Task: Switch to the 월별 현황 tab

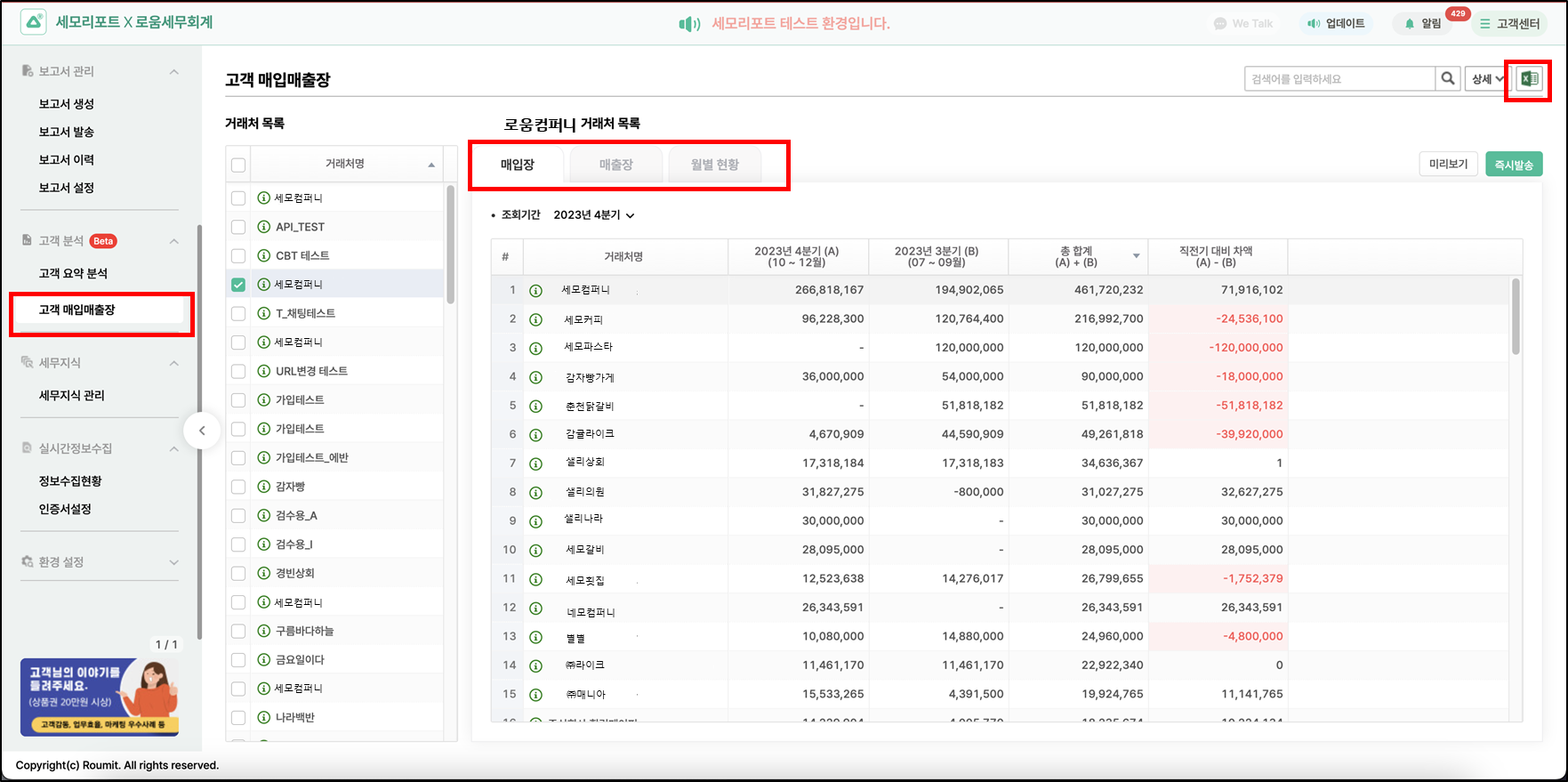Action: pyautogui.click(x=715, y=165)
